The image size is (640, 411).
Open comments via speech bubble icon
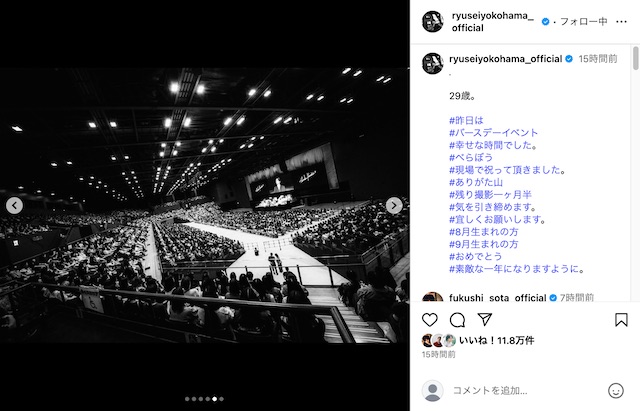(x=457, y=320)
